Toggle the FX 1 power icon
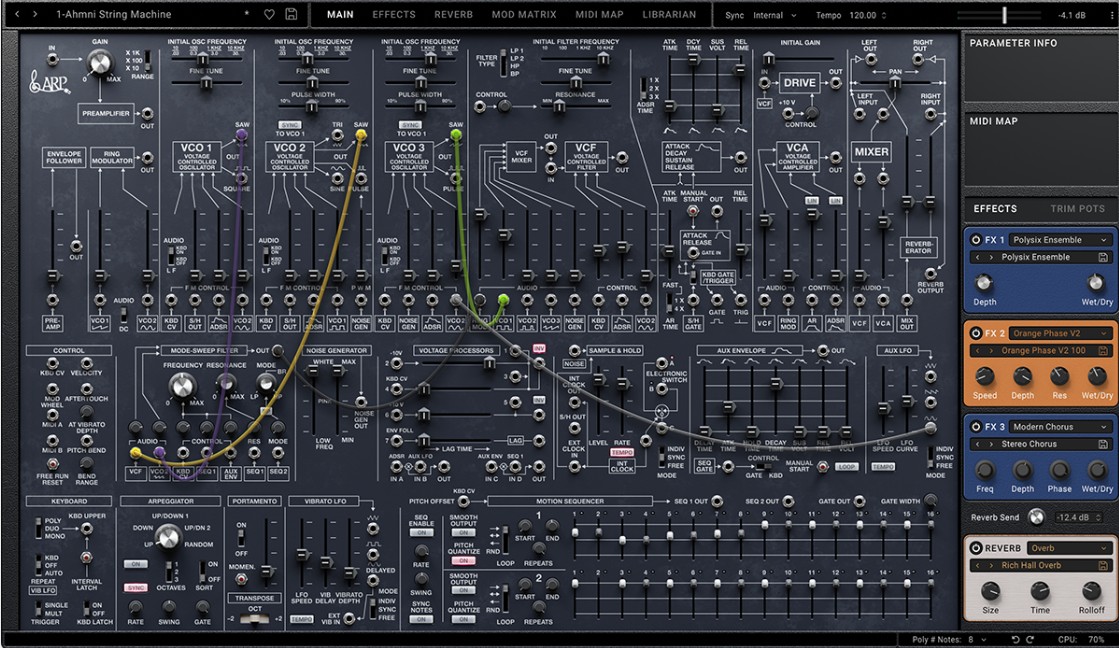The width and height of the screenshot is (1119, 648). point(976,240)
